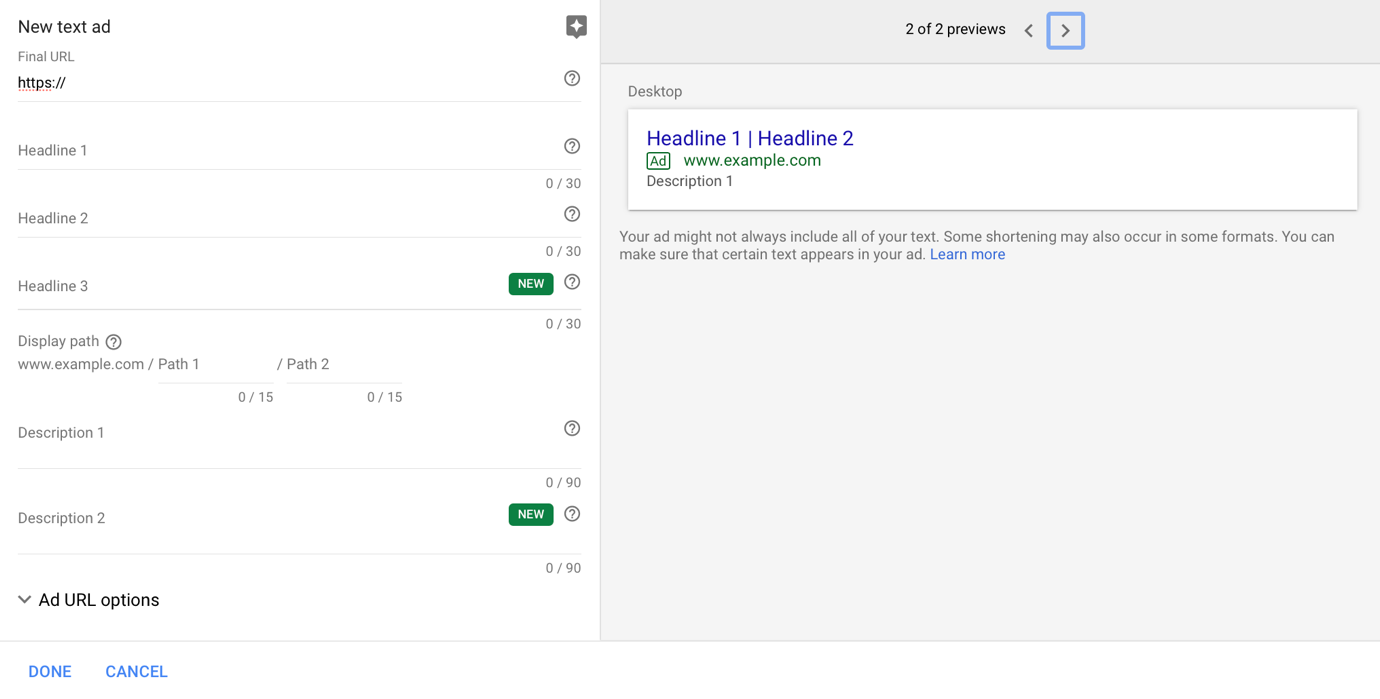The height and width of the screenshot is (699, 1380).
Task: Click the www.example.com display path prefix
Action: coord(81,364)
